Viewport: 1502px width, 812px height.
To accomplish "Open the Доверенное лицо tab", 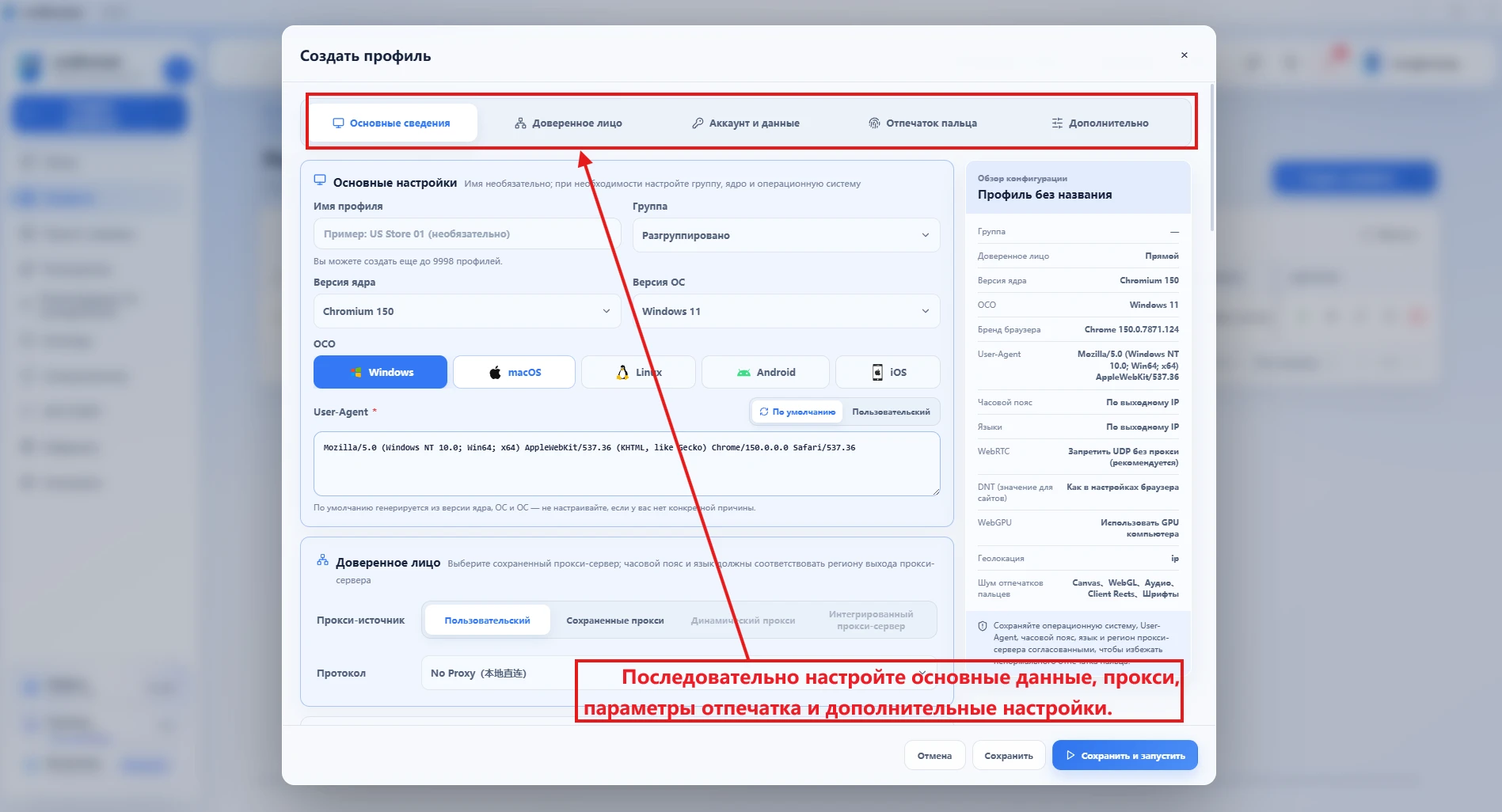I will point(568,123).
